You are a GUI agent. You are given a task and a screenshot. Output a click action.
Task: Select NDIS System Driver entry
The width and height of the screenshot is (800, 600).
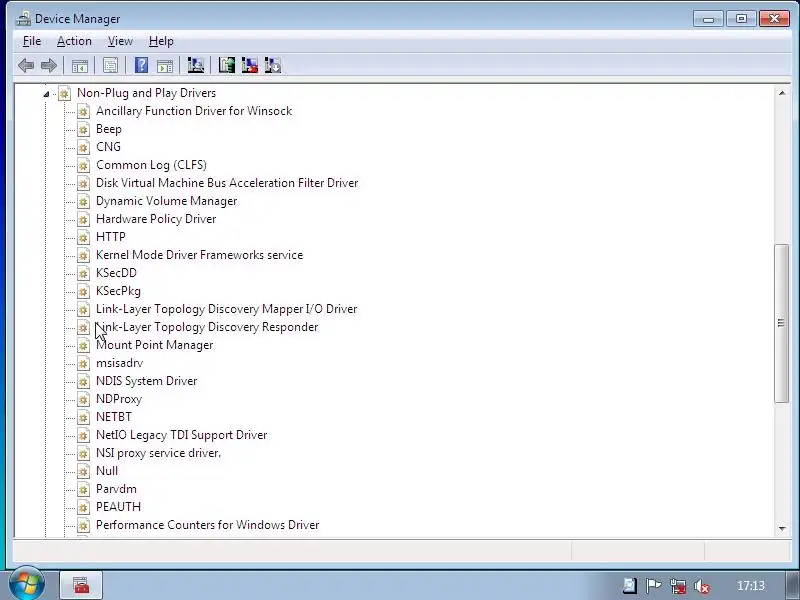(x=146, y=381)
